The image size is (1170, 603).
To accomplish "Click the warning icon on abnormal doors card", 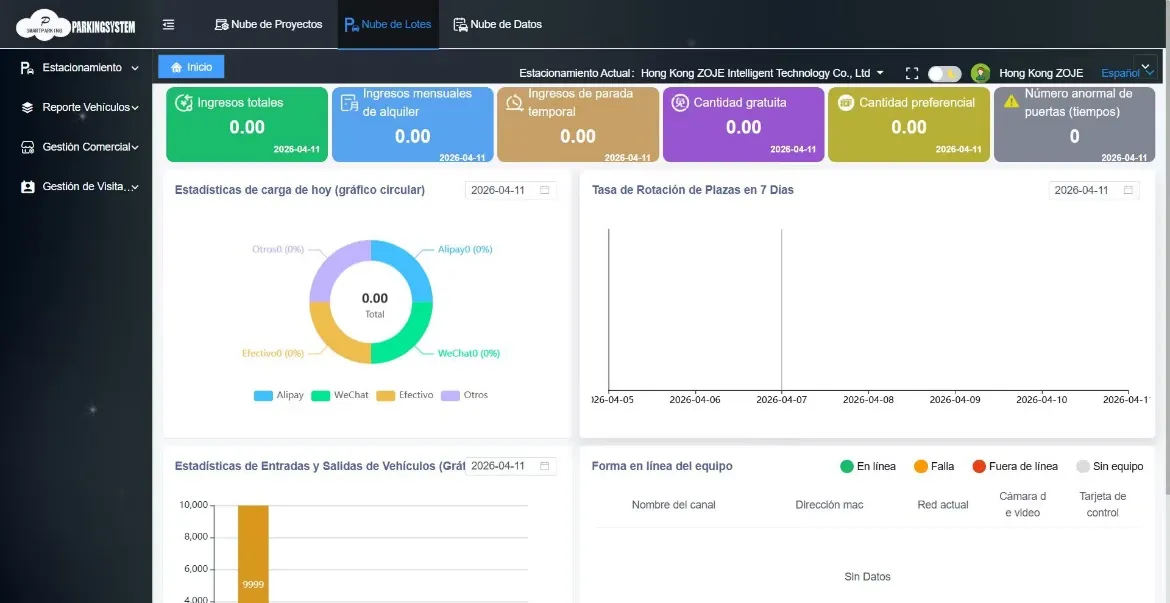I will click(1011, 101).
